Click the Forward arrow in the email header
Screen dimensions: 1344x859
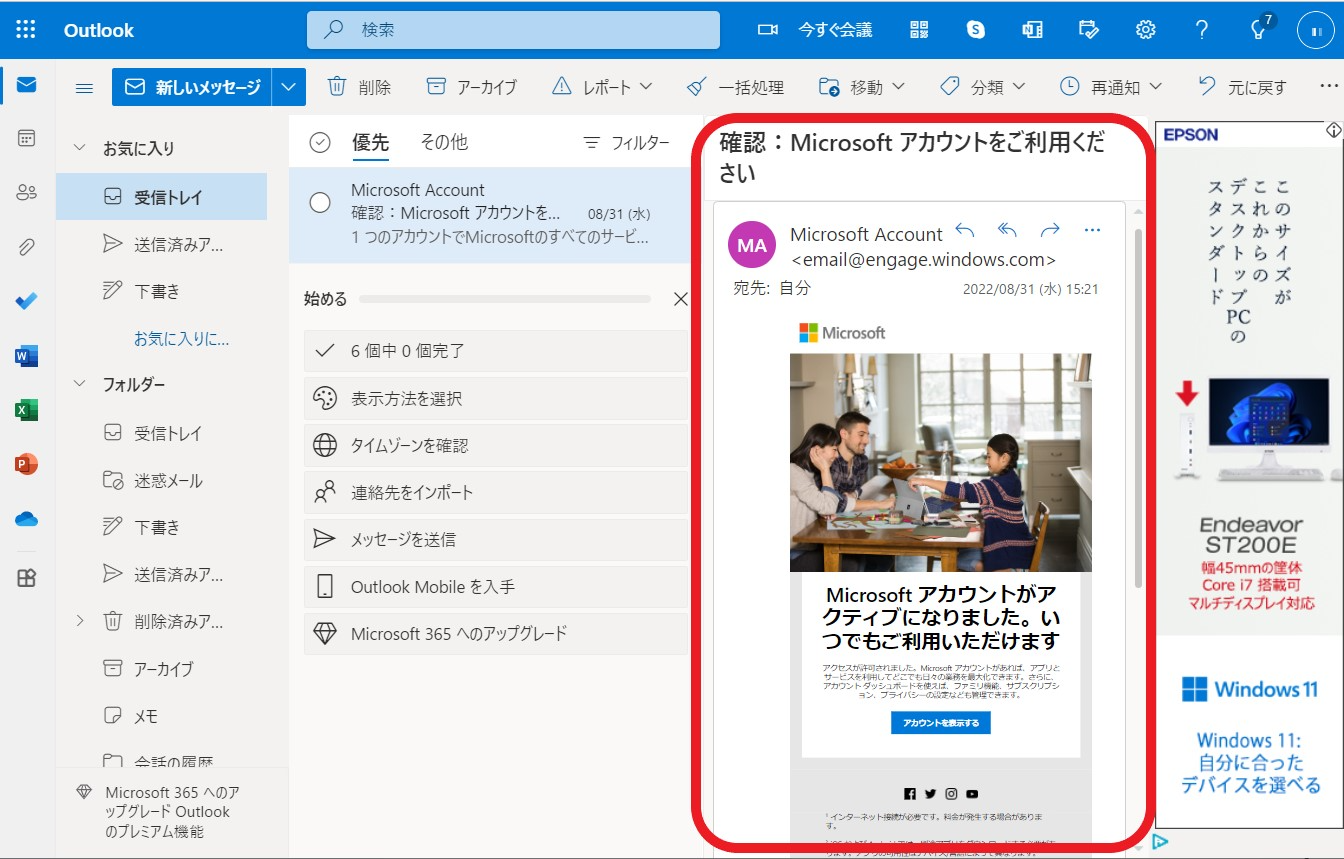pos(1050,230)
